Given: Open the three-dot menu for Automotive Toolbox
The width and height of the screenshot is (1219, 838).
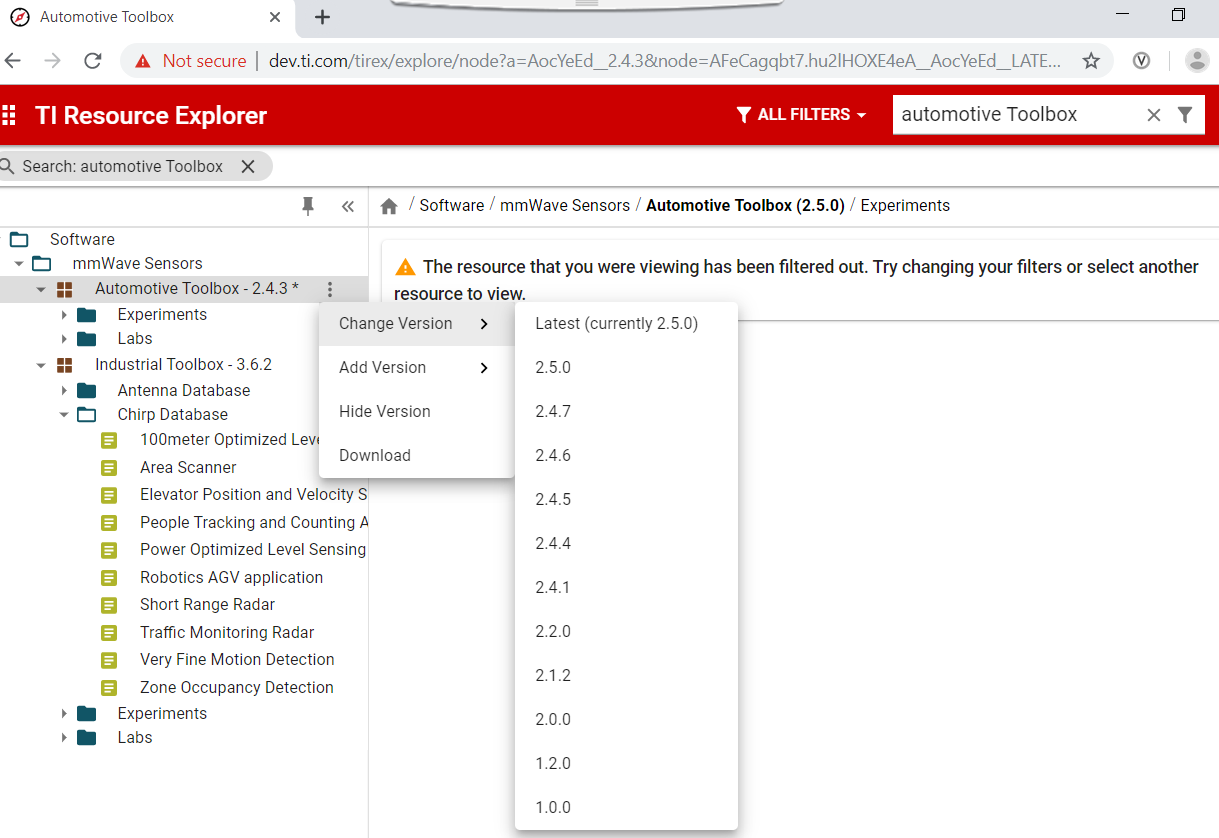Looking at the screenshot, I should pyautogui.click(x=330, y=289).
